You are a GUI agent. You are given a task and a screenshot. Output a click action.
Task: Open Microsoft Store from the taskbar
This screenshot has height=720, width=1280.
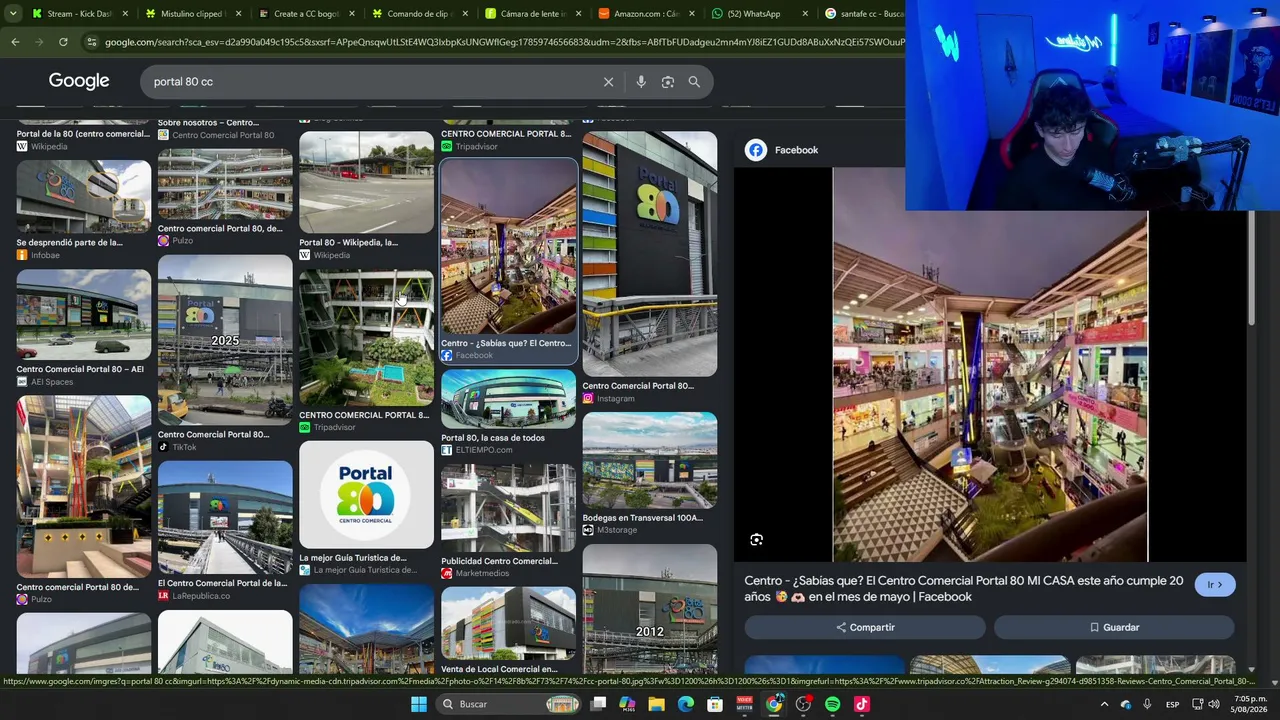715,704
